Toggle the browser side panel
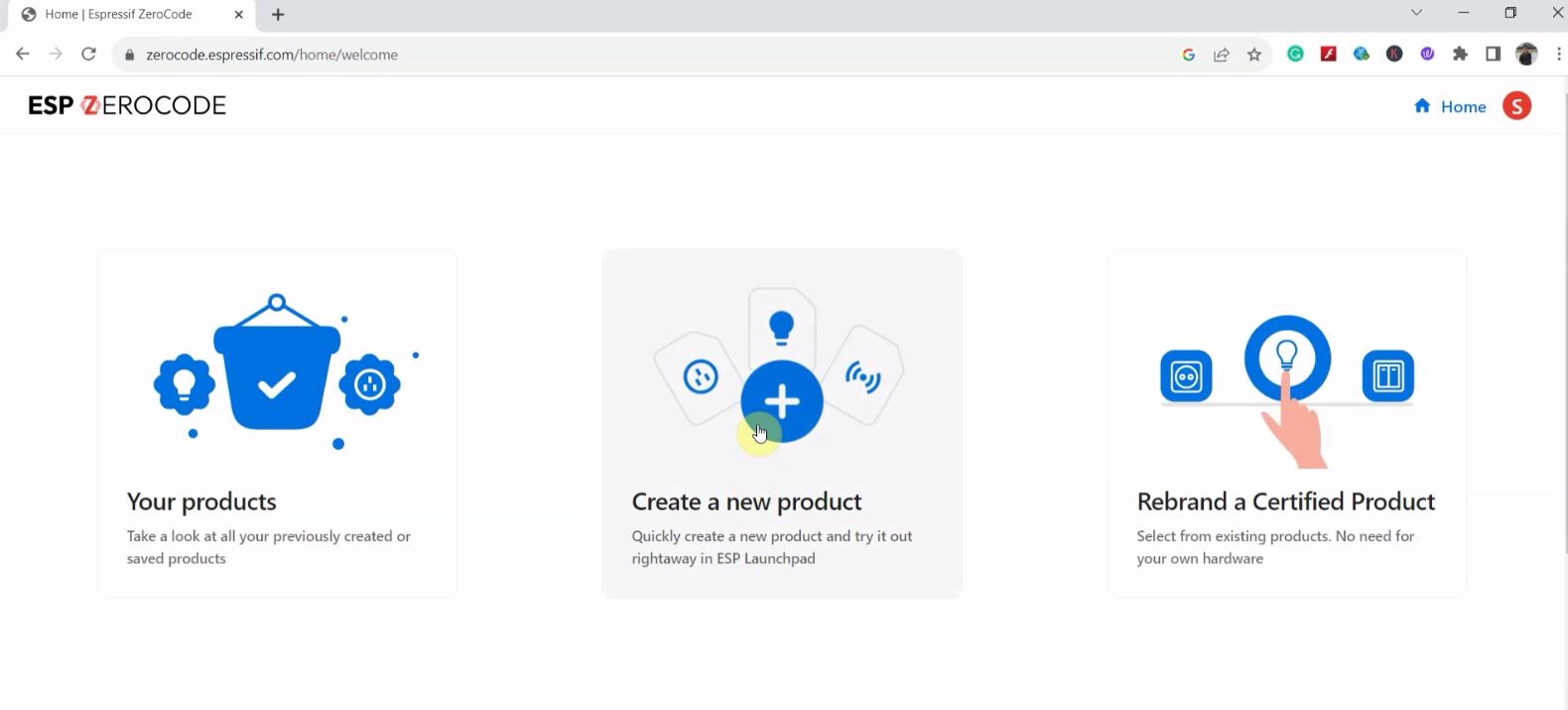Viewport: 1568px width, 710px height. [x=1493, y=55]
